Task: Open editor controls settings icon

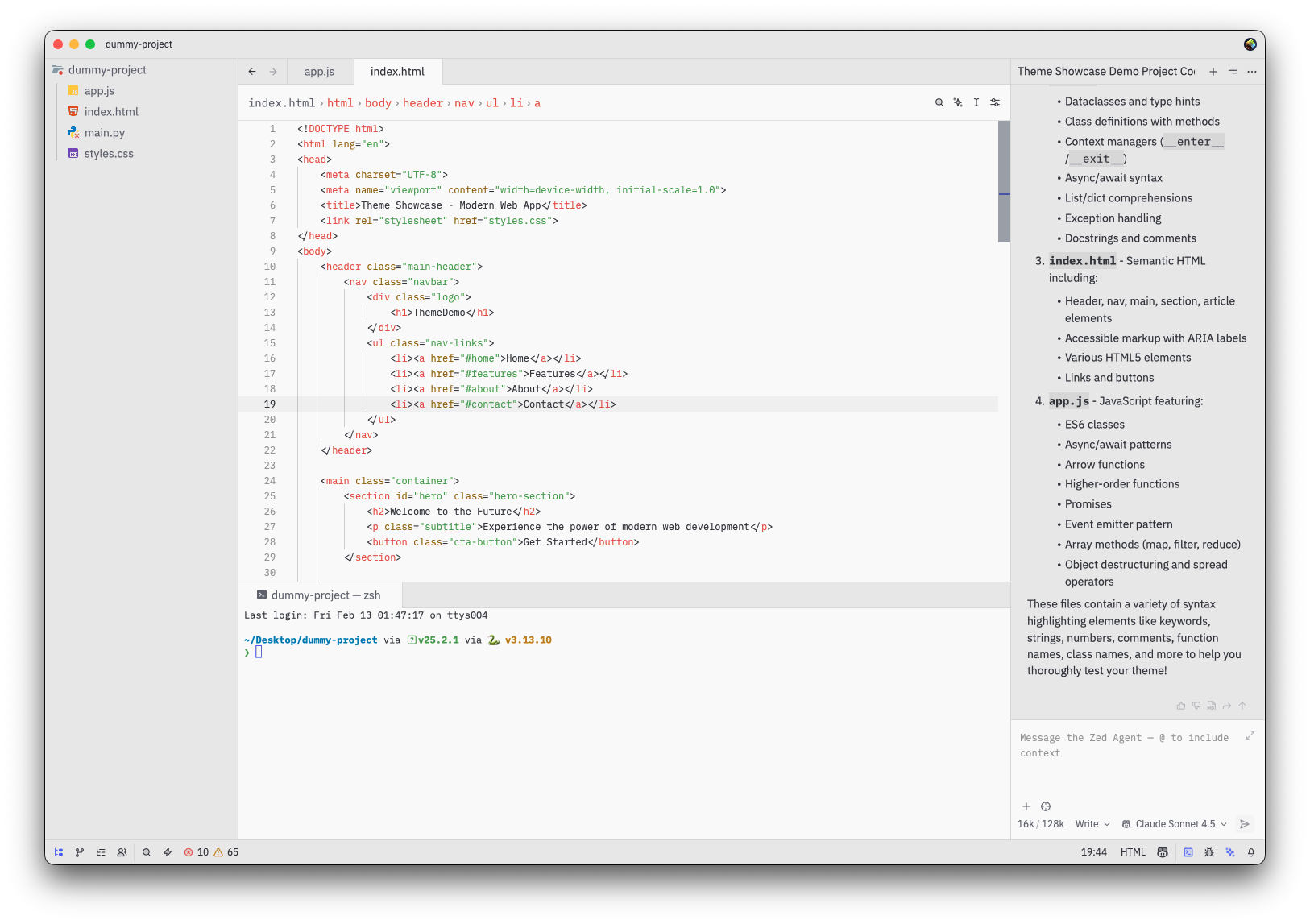Action: [995, 102]
